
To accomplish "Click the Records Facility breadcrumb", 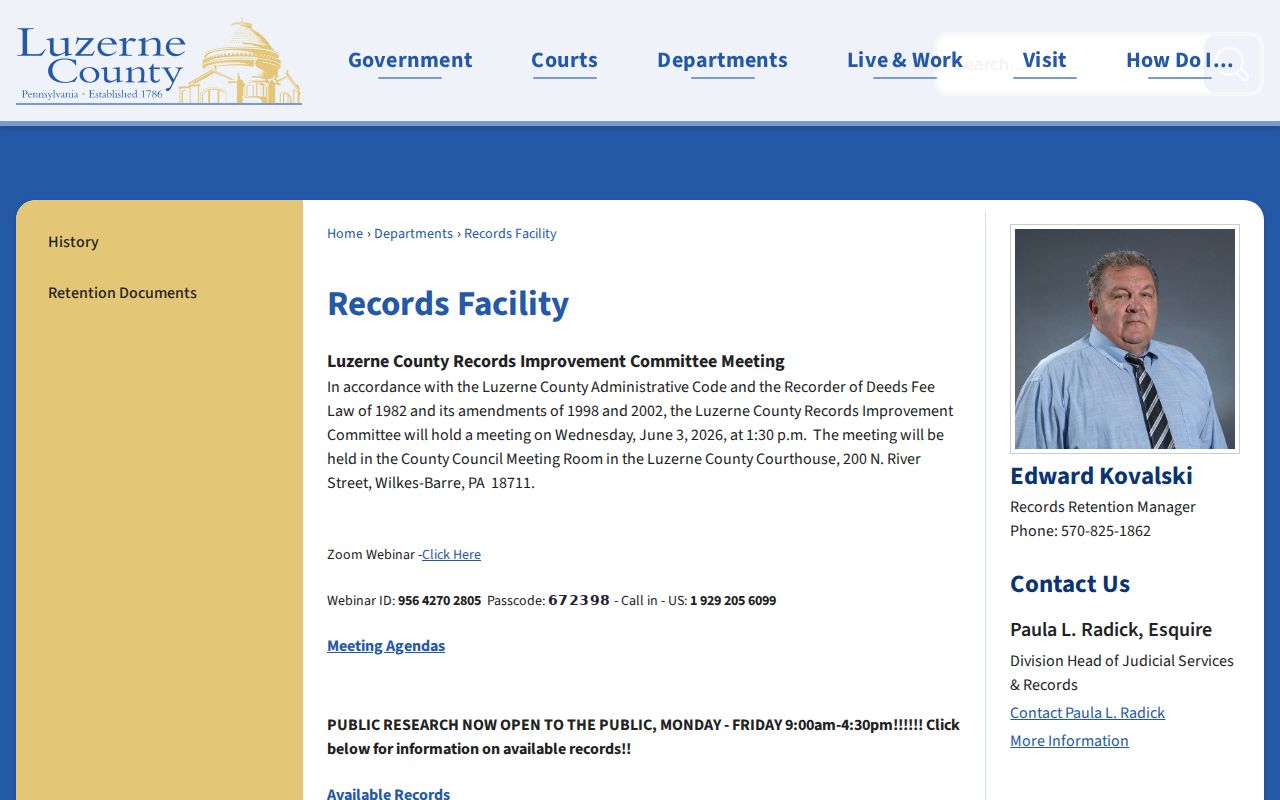I will tap(510, 234).
